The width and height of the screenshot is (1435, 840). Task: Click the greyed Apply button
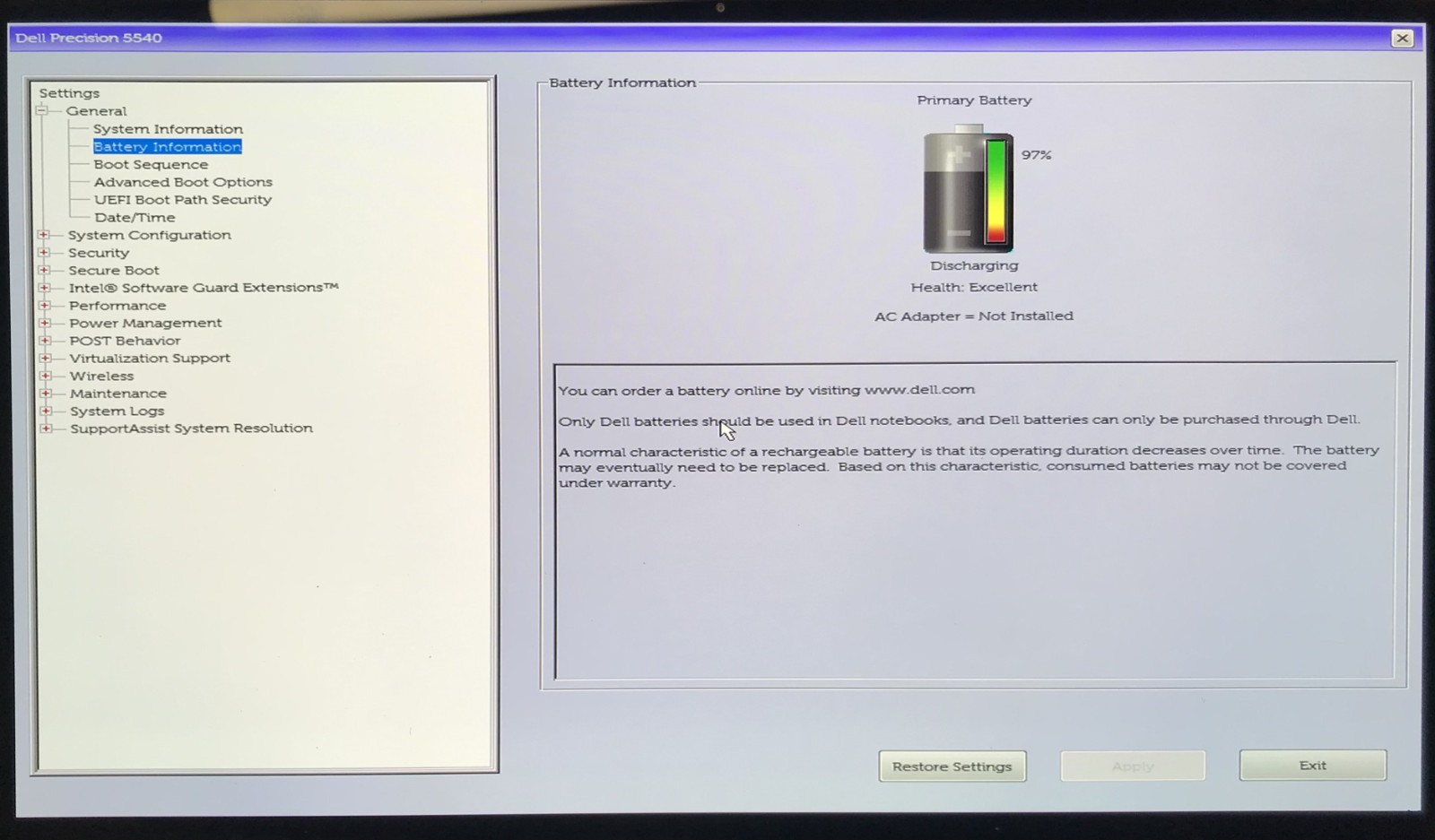pyautogui.click(x=1133, y=766)
